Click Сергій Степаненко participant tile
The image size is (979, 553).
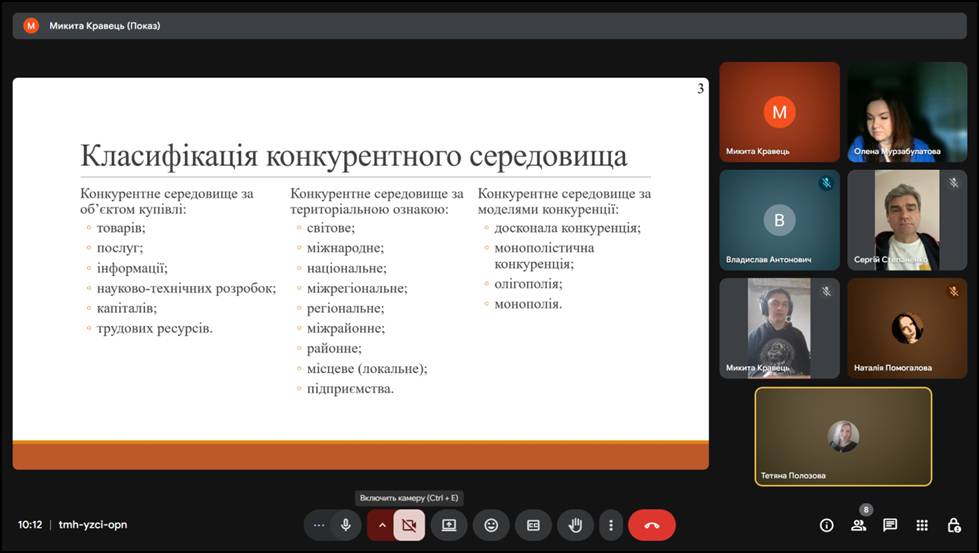[x=907, y=219]
